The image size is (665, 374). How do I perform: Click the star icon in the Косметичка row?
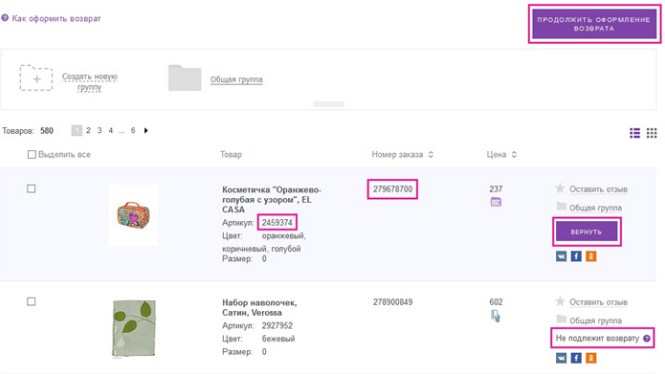pos(560,188)
